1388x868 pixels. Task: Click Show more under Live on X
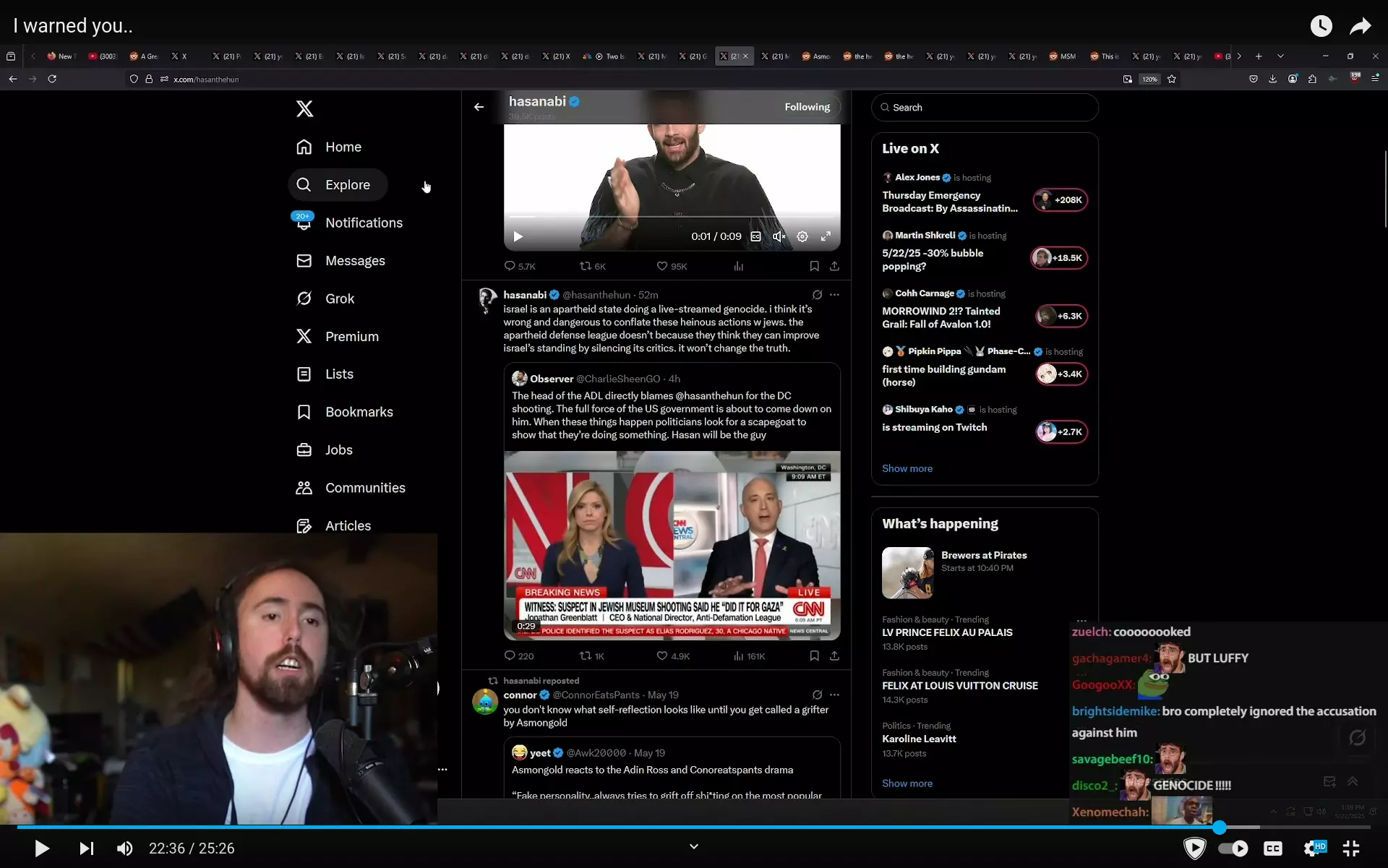pyautogui.click(x=907, y=468)
